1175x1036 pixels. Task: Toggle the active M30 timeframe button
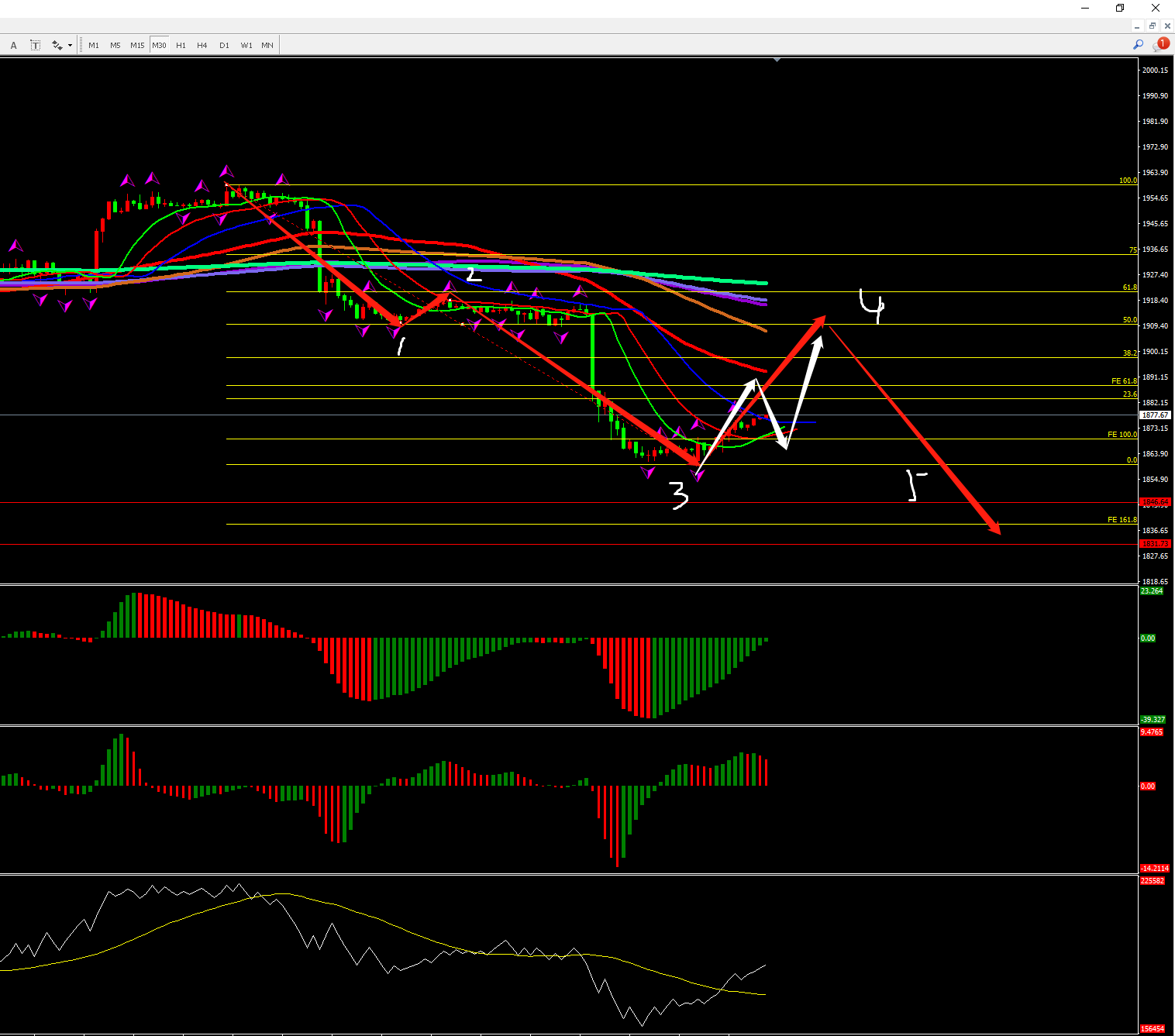(x=159, y=46)
